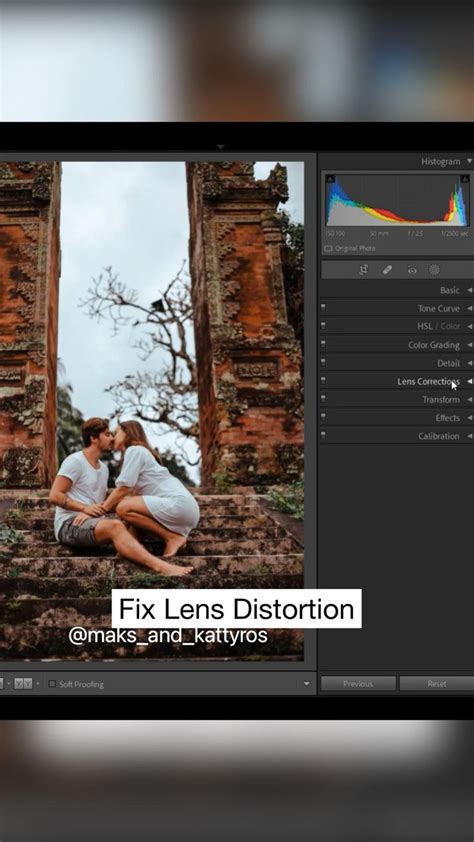474x842 pixels.
Task: Click the 1/2500 sec shutter speed readout
Action: coord(455,234)
